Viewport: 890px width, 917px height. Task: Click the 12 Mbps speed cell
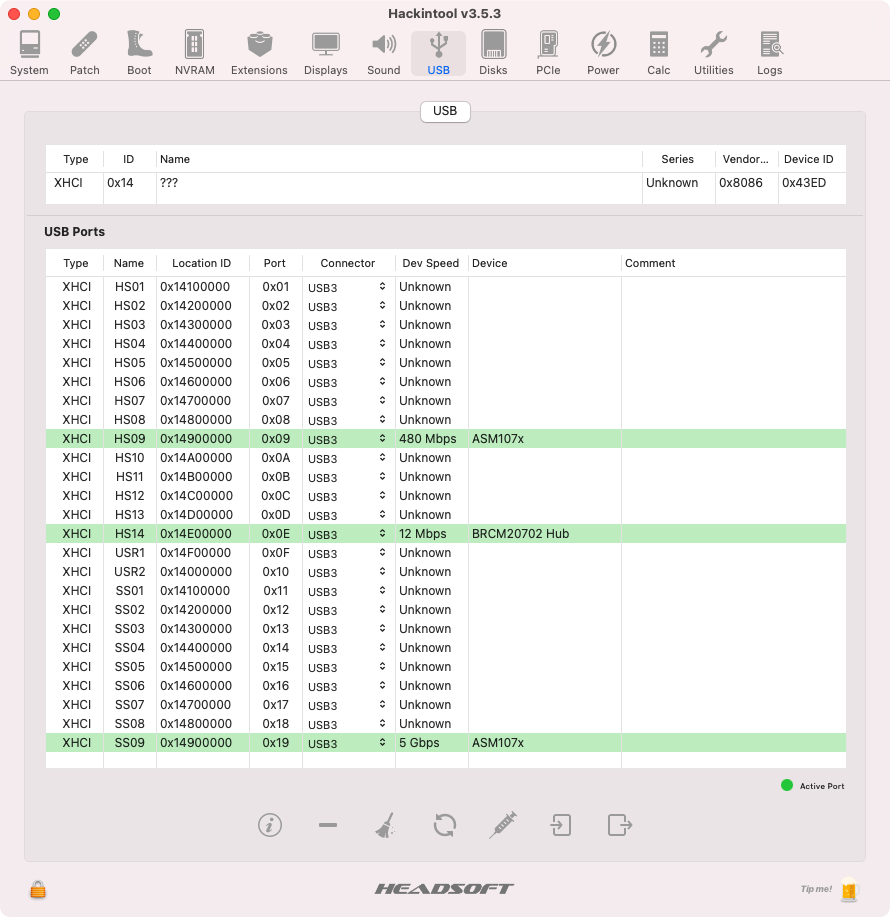pos(423,533)
